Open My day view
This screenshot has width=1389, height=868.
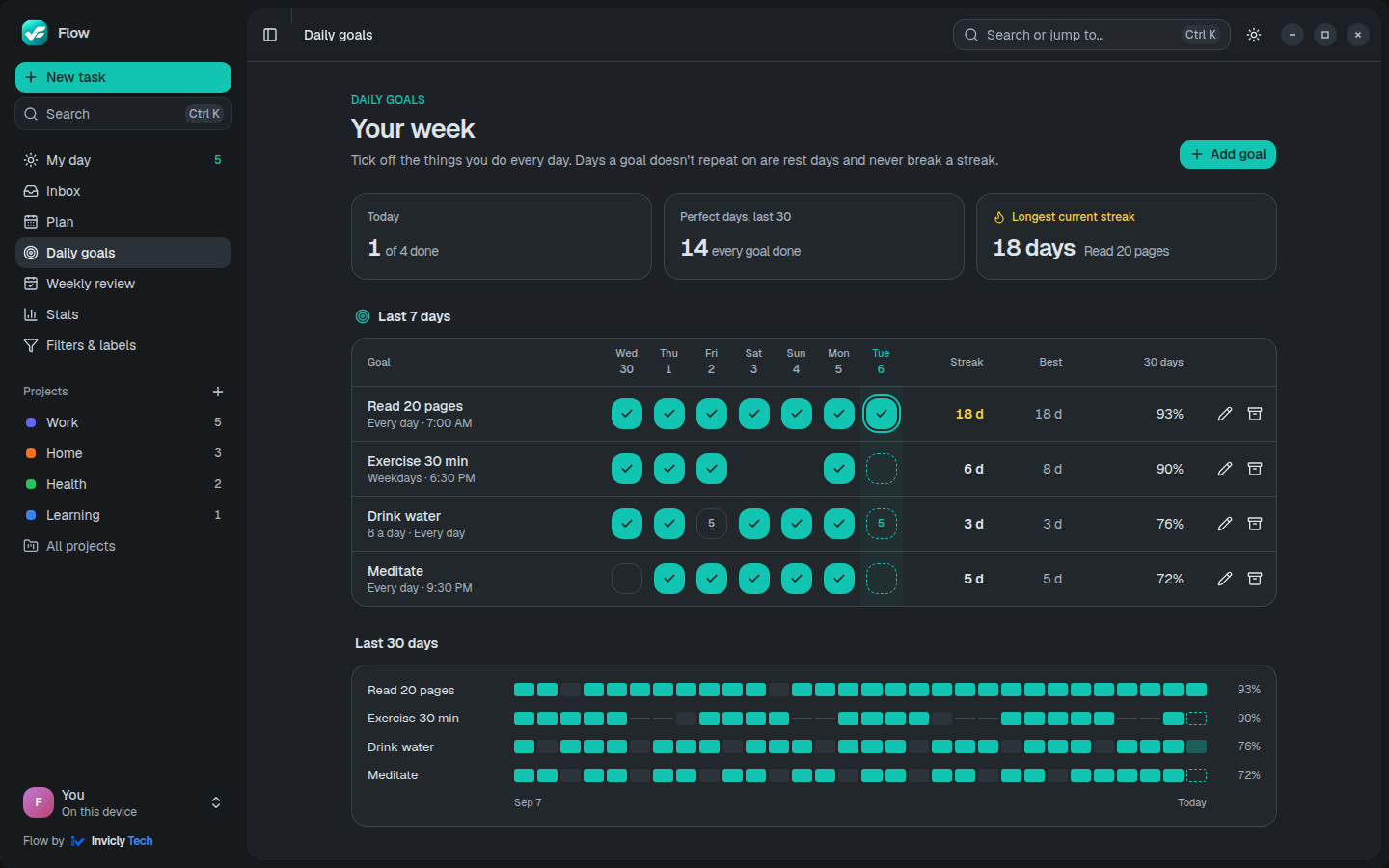(x=123, y=160)
